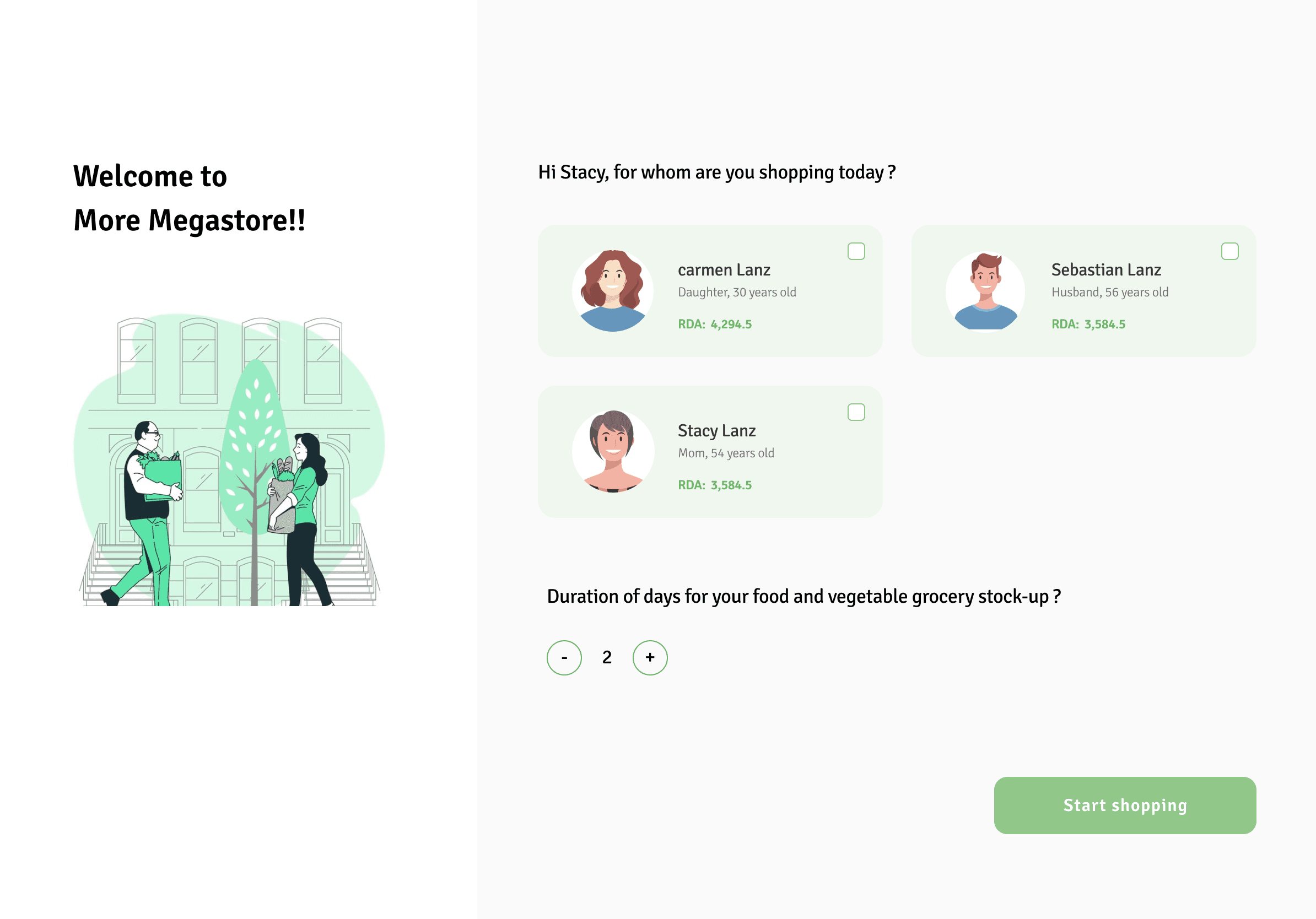Select the Stacy Lanz checkbox
Viewport: 1316px width, 919px height.
(856, 412)
